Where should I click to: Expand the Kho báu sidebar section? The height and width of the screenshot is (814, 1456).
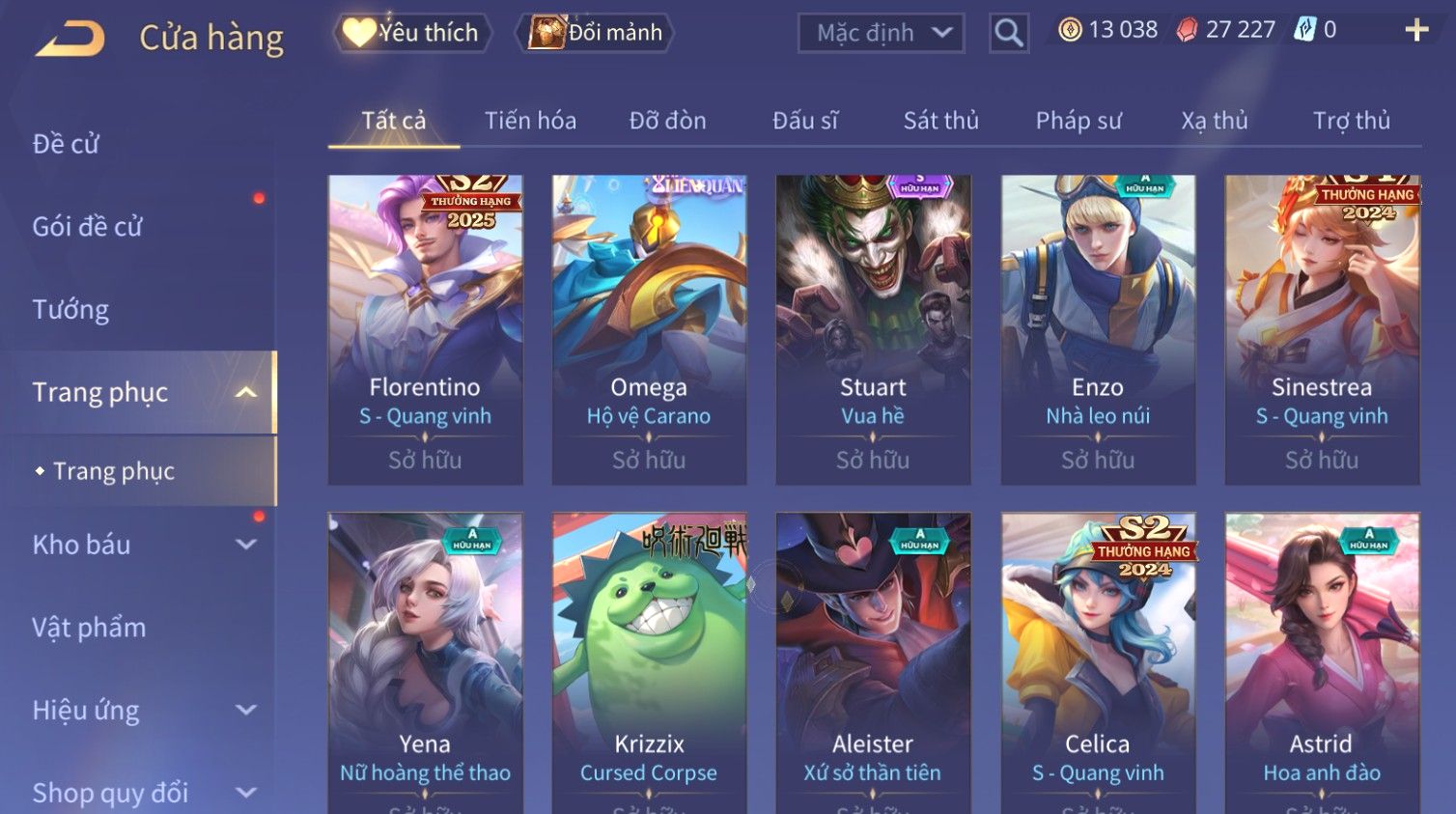click(246, 545)
